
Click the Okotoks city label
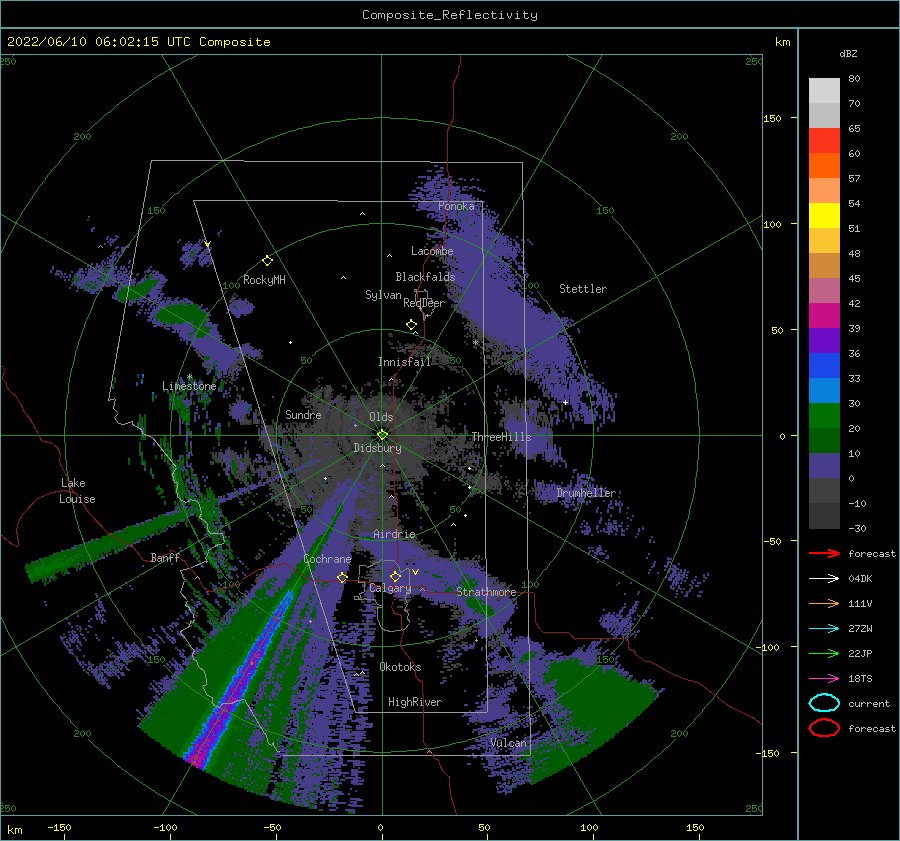click(x=400, y=667)
